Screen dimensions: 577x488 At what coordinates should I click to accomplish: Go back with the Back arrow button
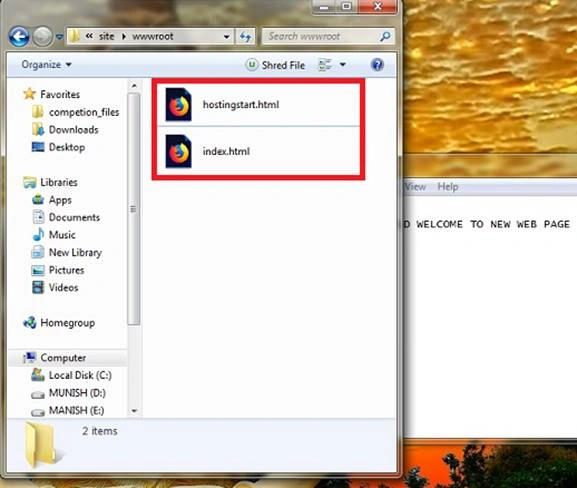[19, 36]
